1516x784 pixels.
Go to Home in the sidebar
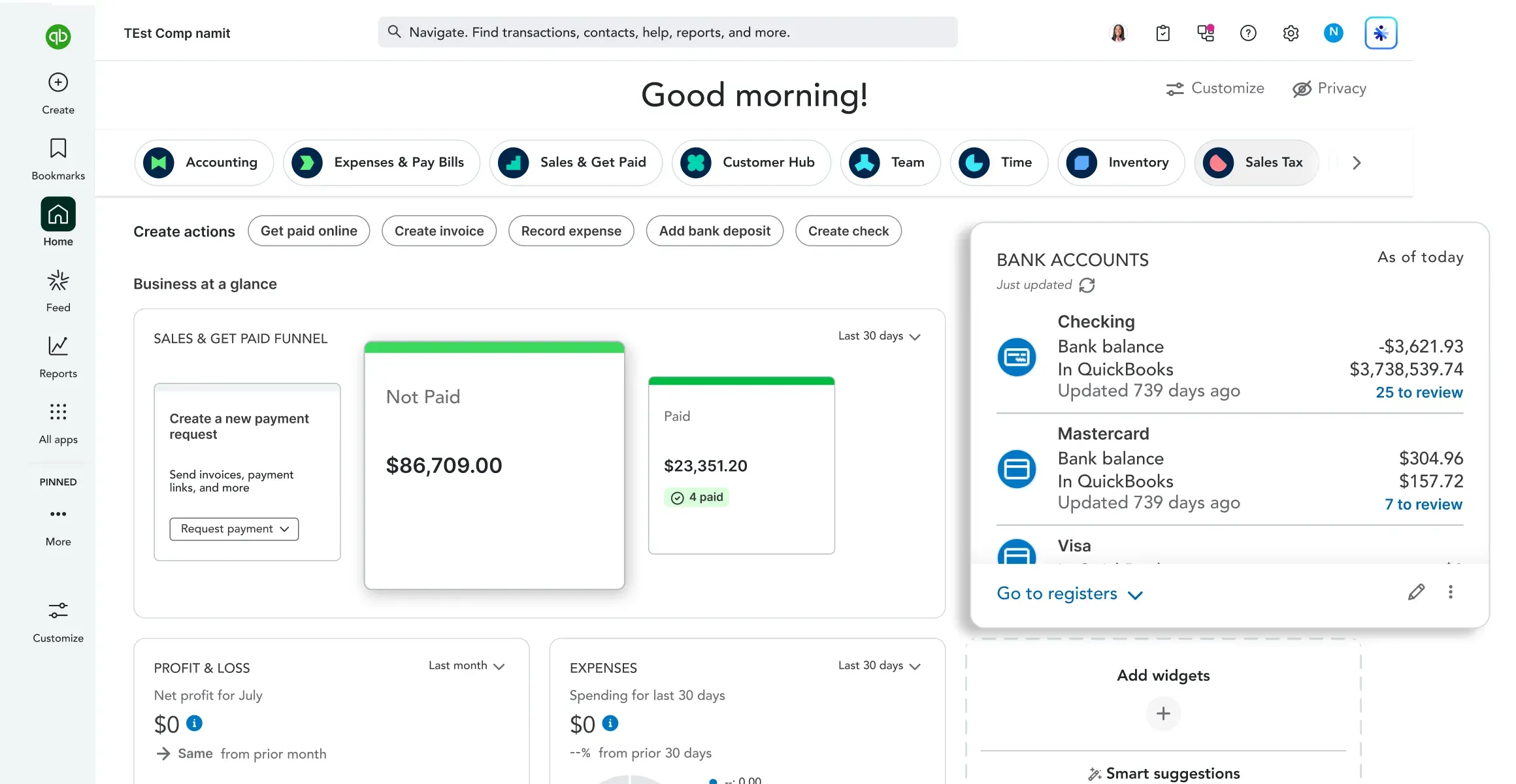[x=58, y=222]
